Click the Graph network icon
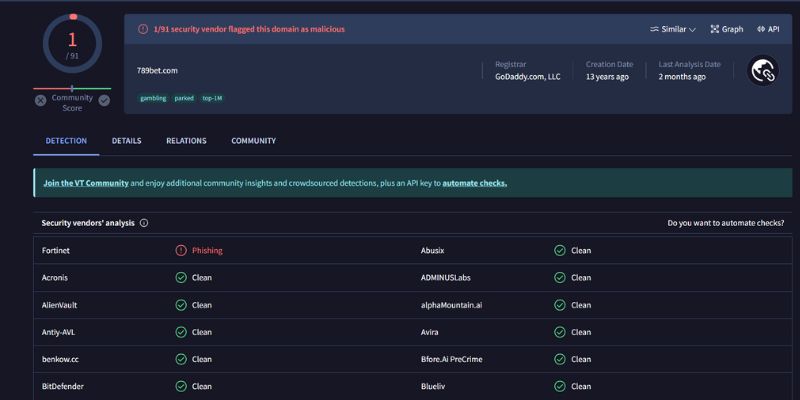The image size is (800, 400). [714, 29]
